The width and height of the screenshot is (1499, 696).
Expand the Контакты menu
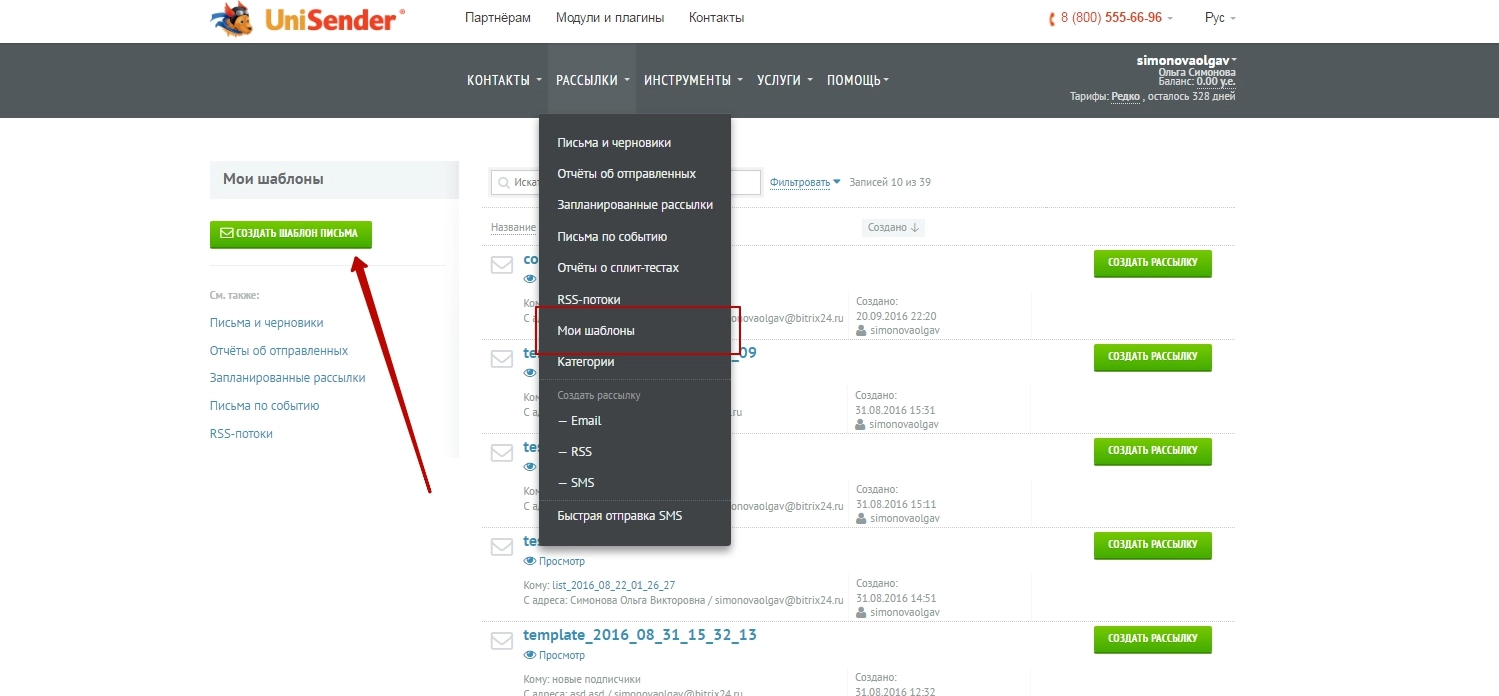point(504,80)
